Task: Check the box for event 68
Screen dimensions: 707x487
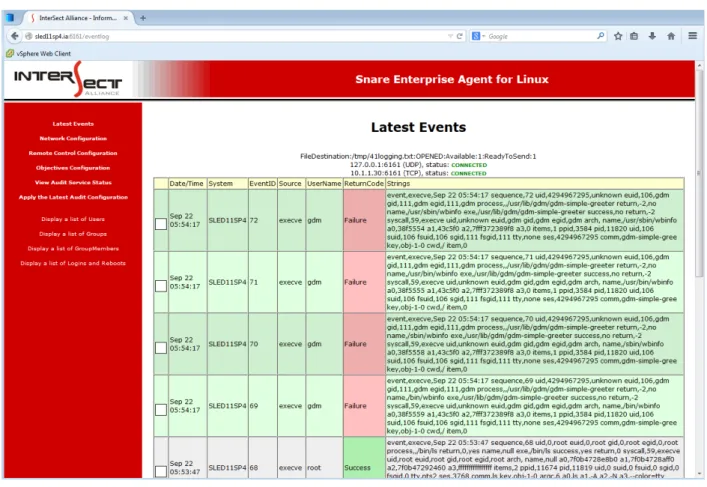Action: [x=161, y=471]
